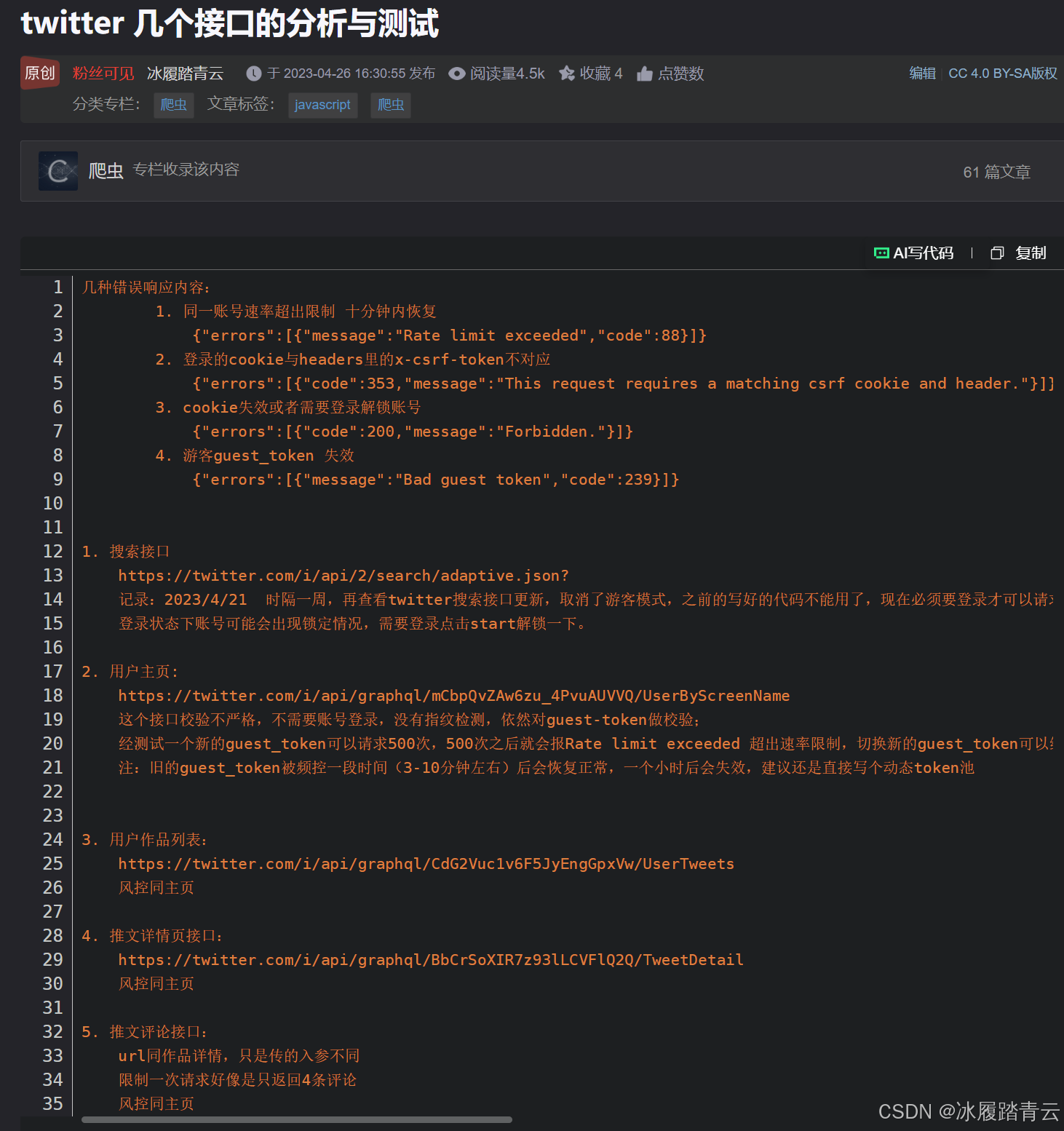This screenshot has width=1064, height=1131.
Task: Click the 点赞数 text
Action: tap(681, 74)
